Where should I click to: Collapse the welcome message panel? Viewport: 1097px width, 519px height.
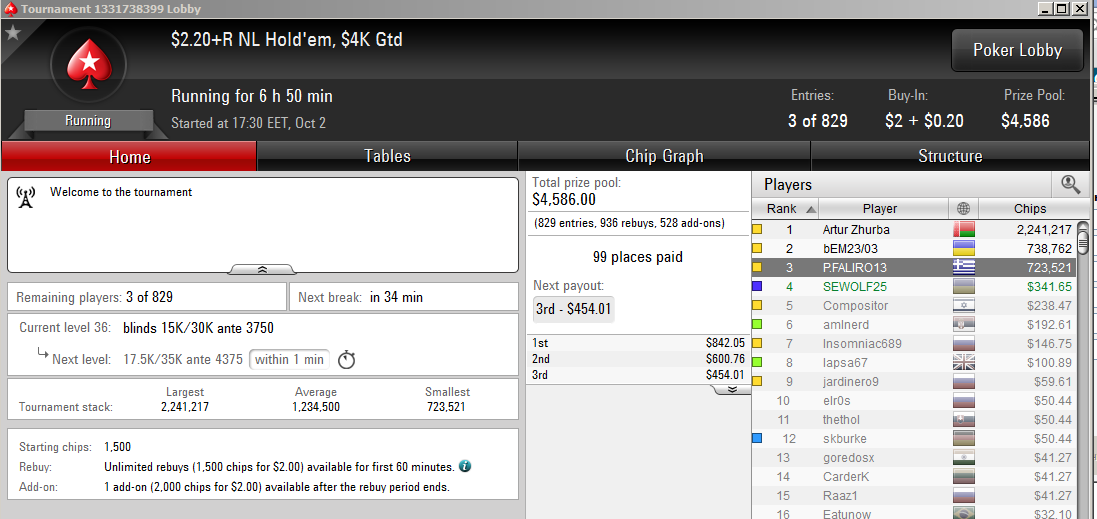(x=263, y=269)
